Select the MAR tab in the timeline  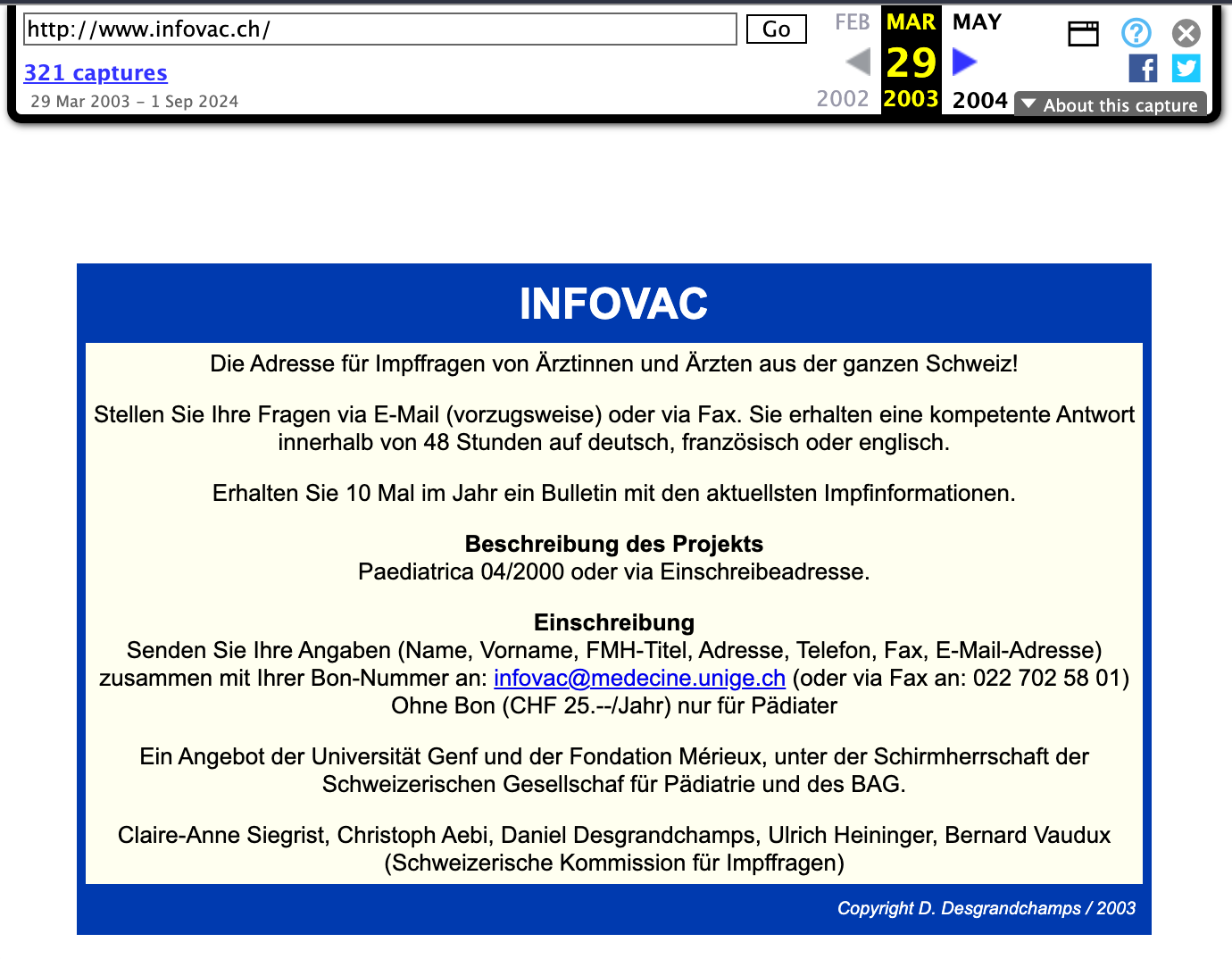[x=910, y=22]
